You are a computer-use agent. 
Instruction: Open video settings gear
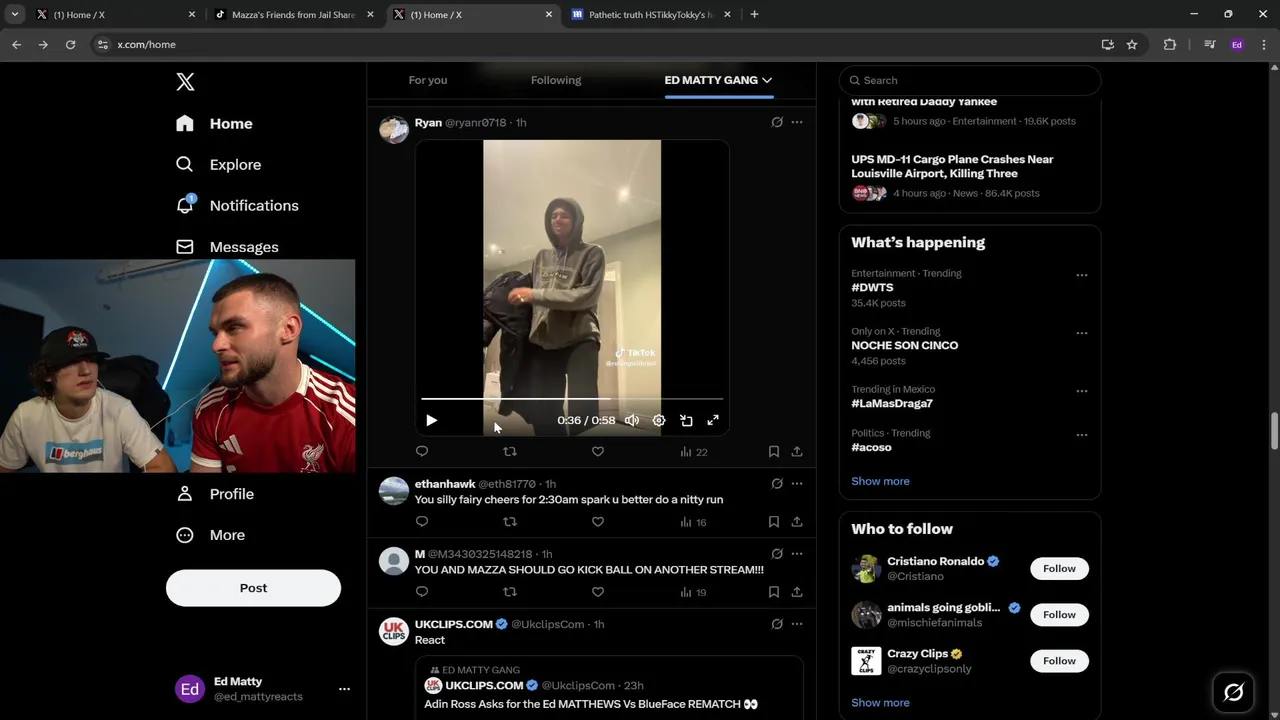tap(659, 421)
